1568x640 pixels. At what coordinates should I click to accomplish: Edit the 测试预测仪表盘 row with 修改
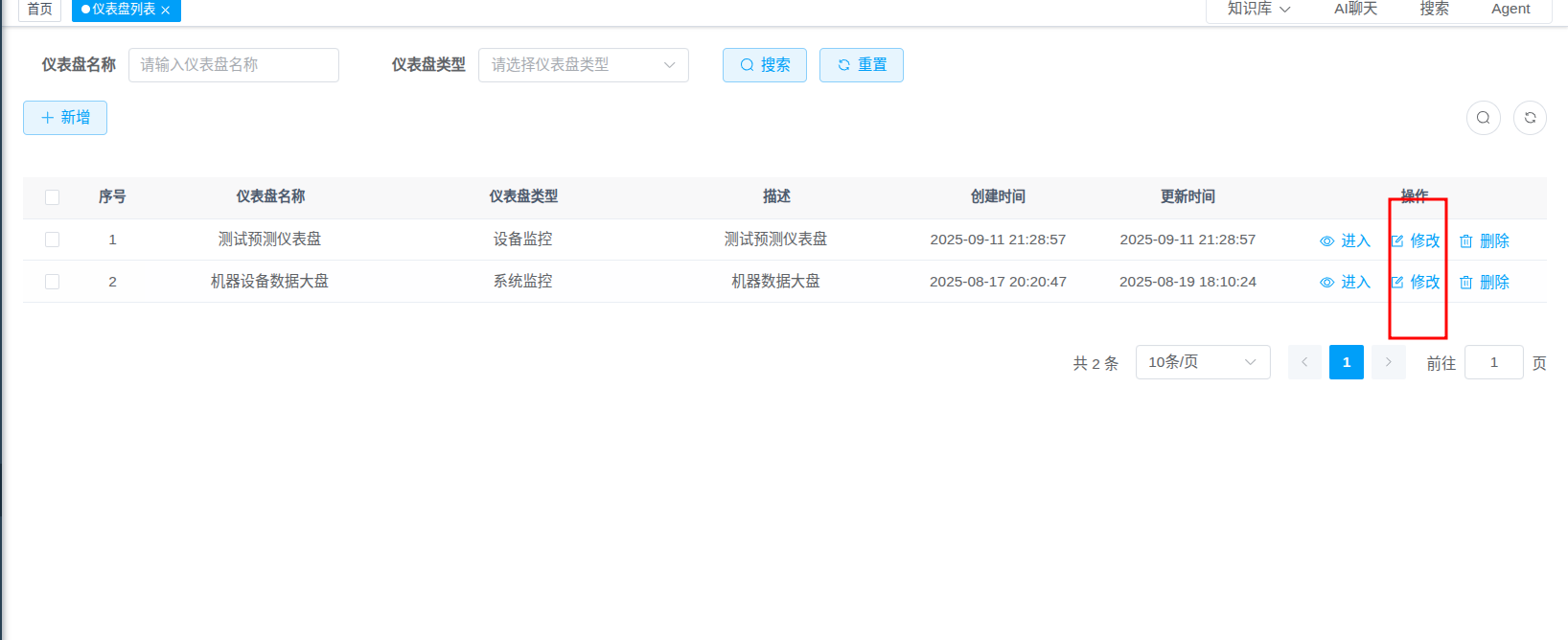(1416, 240)
